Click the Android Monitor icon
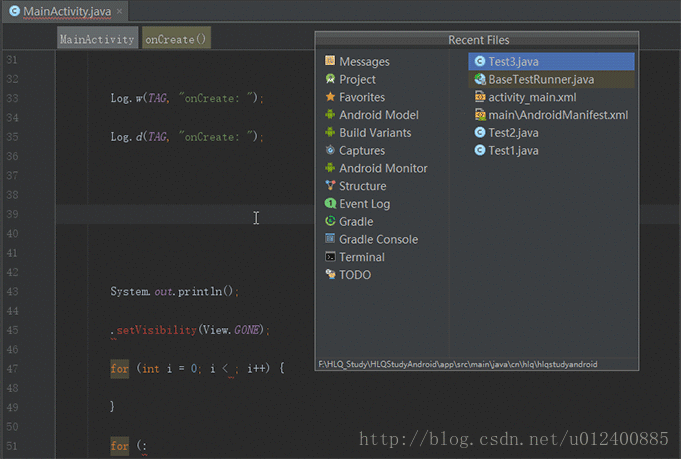The height and width of the screenshot is (459, 681). tap(330, 168)
